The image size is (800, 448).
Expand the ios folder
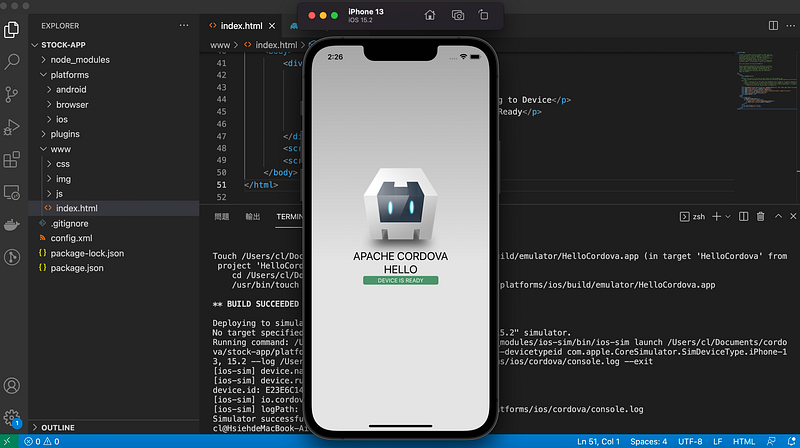pyautogui.click(x=114, y=119)
